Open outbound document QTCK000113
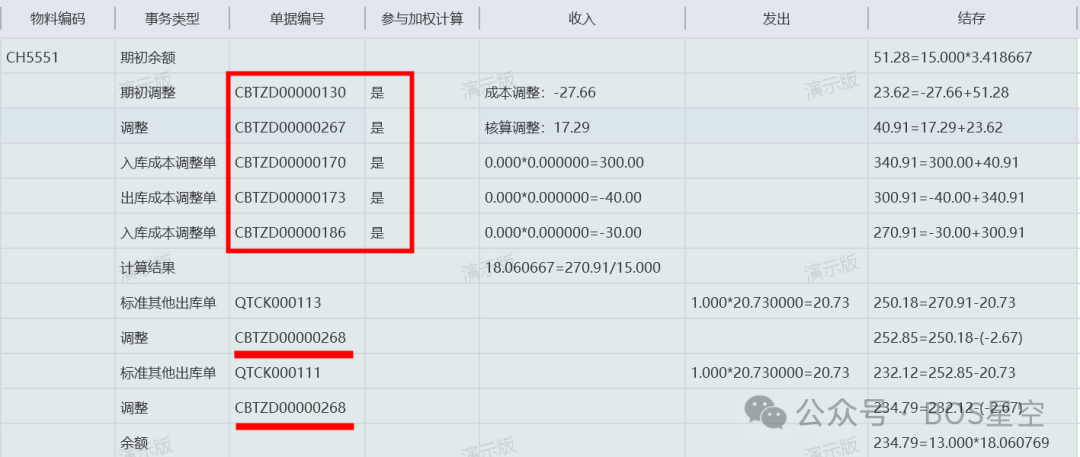This screenshot has height=457, width=1080. pyautogui.click(x=278, y=303)
